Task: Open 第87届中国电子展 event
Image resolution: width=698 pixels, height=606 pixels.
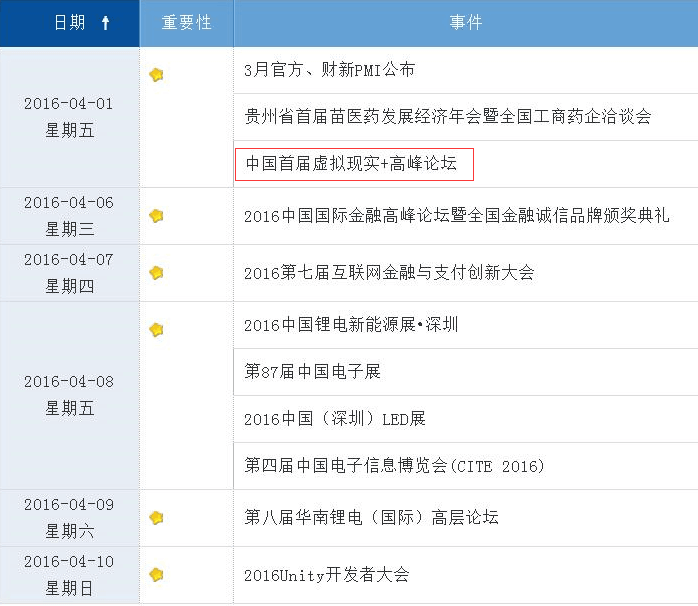Action: point(312,372)
